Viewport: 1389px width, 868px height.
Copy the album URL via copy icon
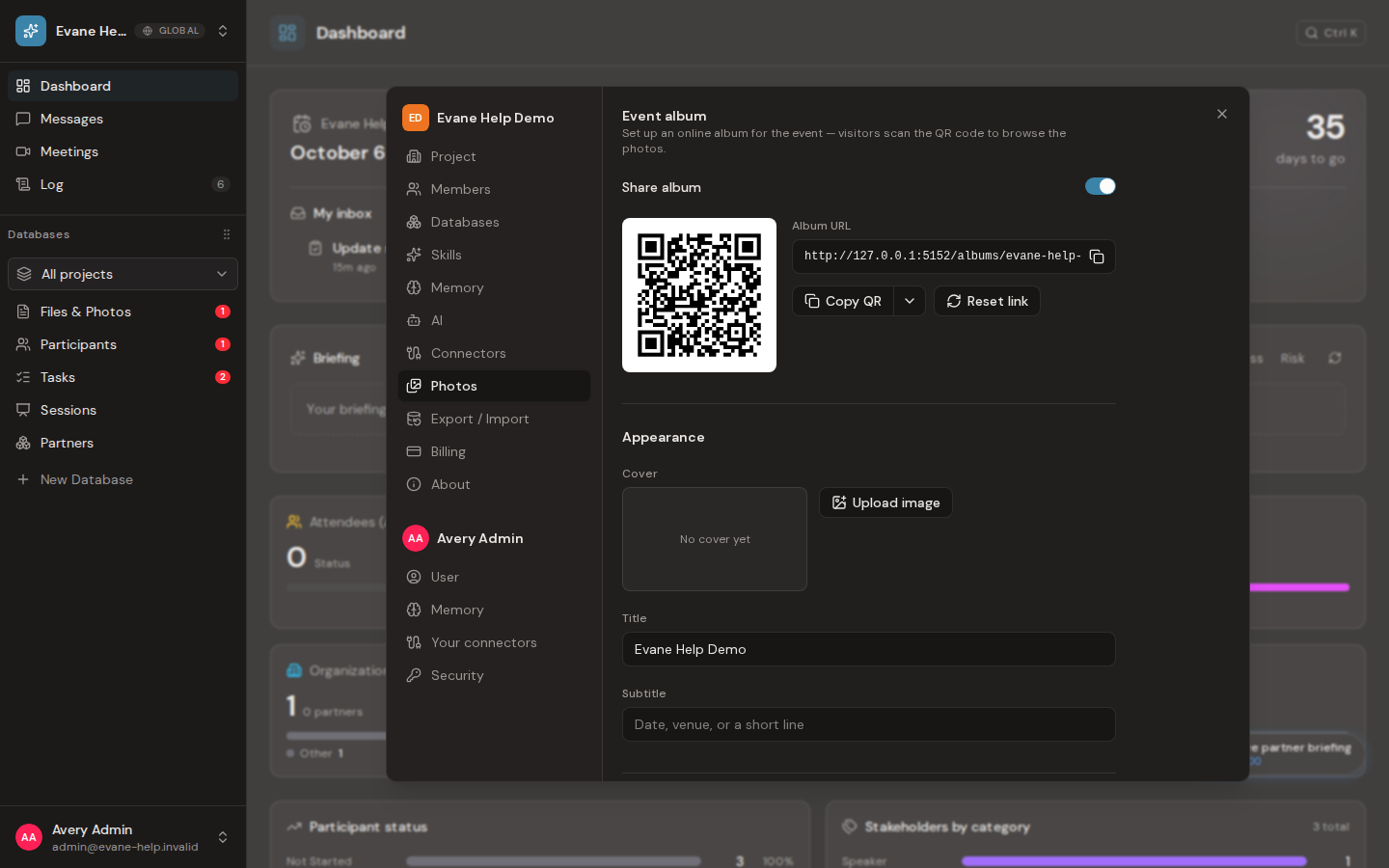click(1097, 257)
